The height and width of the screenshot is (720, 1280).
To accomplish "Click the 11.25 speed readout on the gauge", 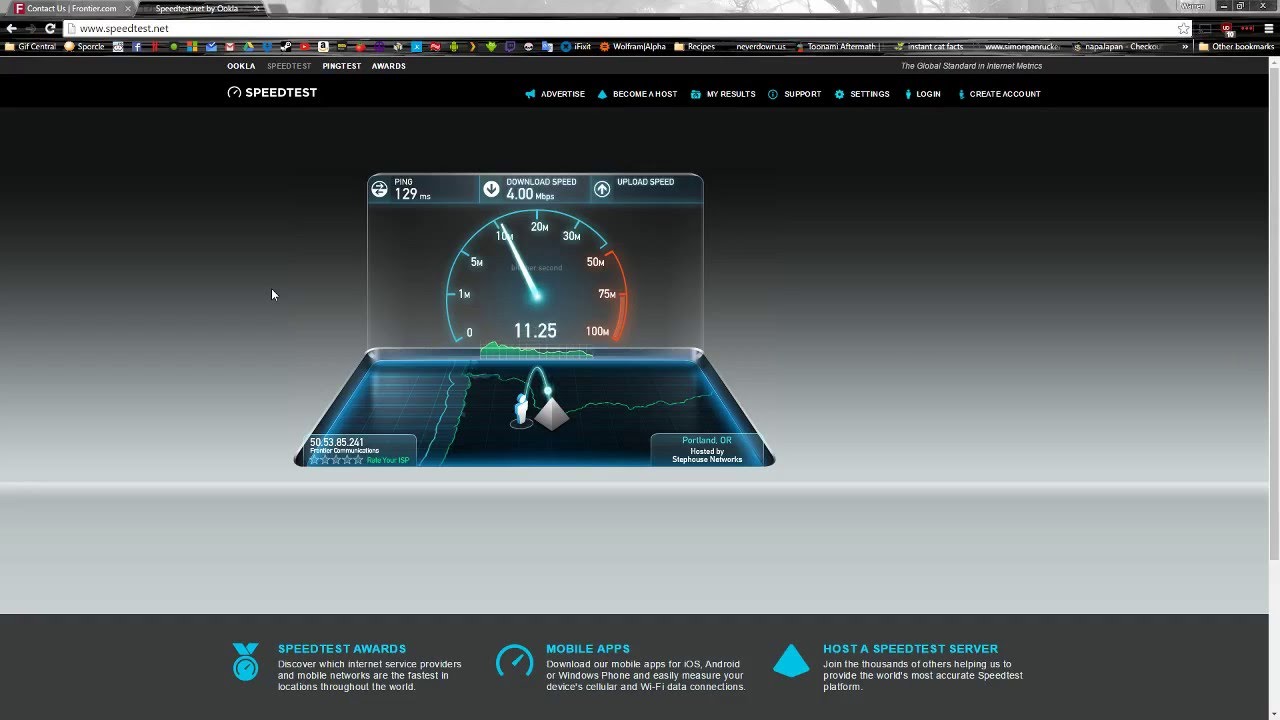I will [535, 331].
